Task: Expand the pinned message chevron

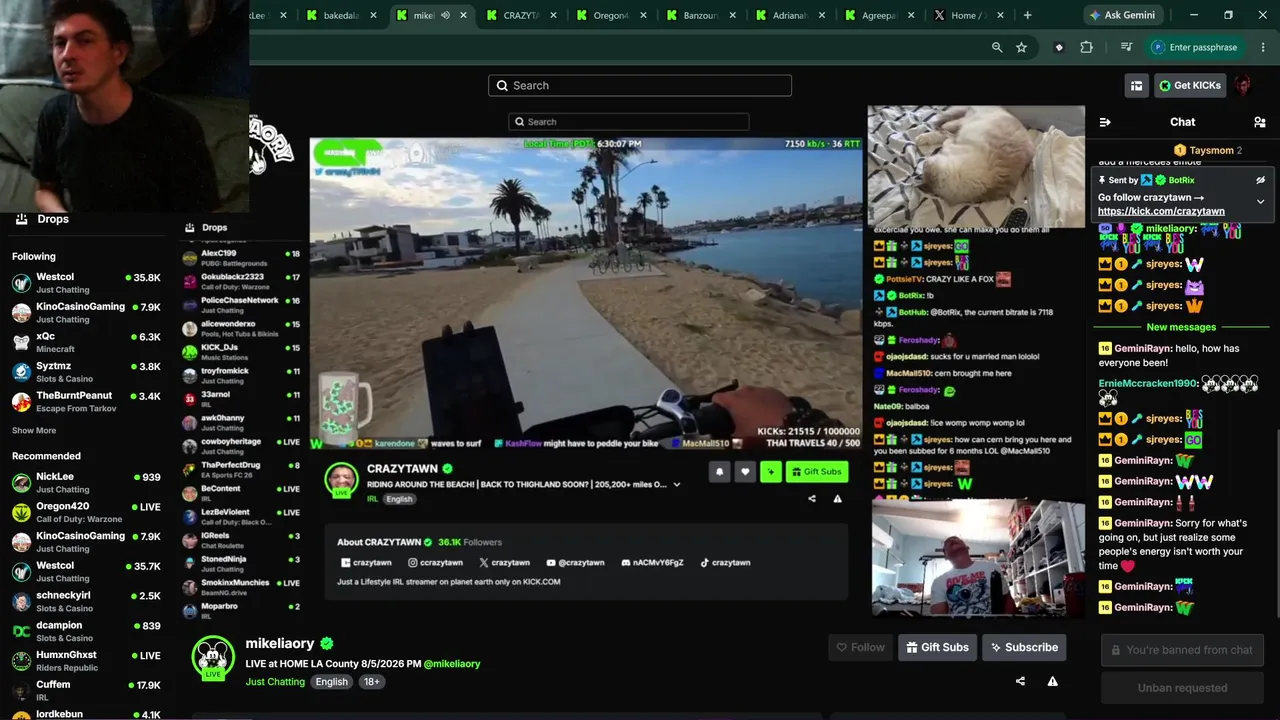Action: [1260, 201]
